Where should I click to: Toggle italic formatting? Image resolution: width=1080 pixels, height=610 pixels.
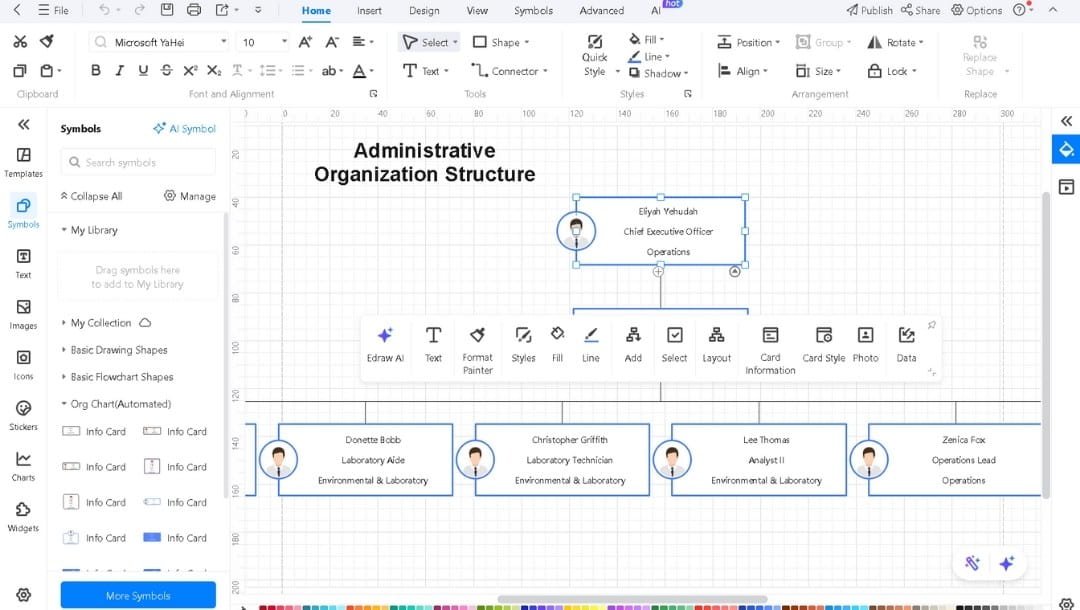[x=119, y=70]
